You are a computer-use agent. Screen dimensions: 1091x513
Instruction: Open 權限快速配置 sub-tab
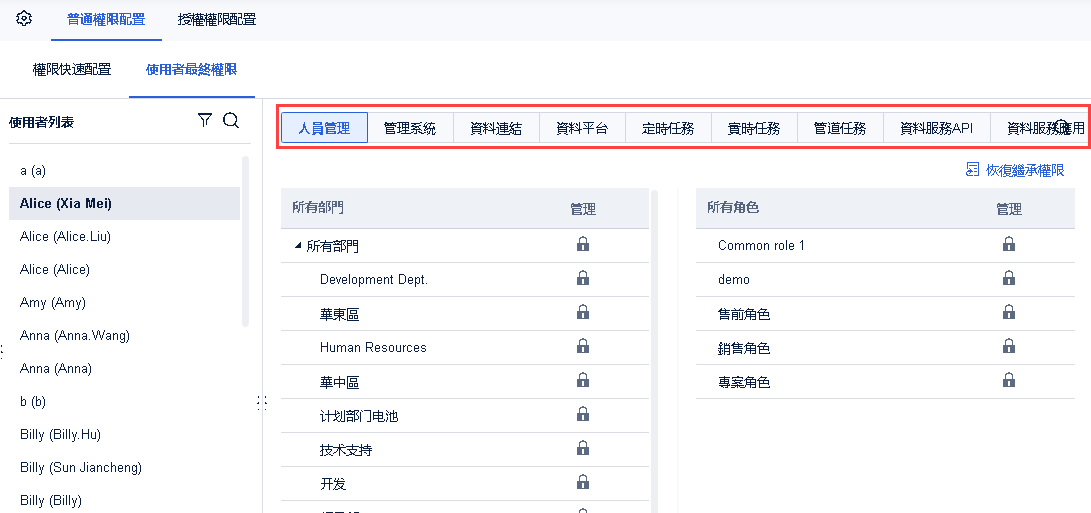tap(72, 70)
